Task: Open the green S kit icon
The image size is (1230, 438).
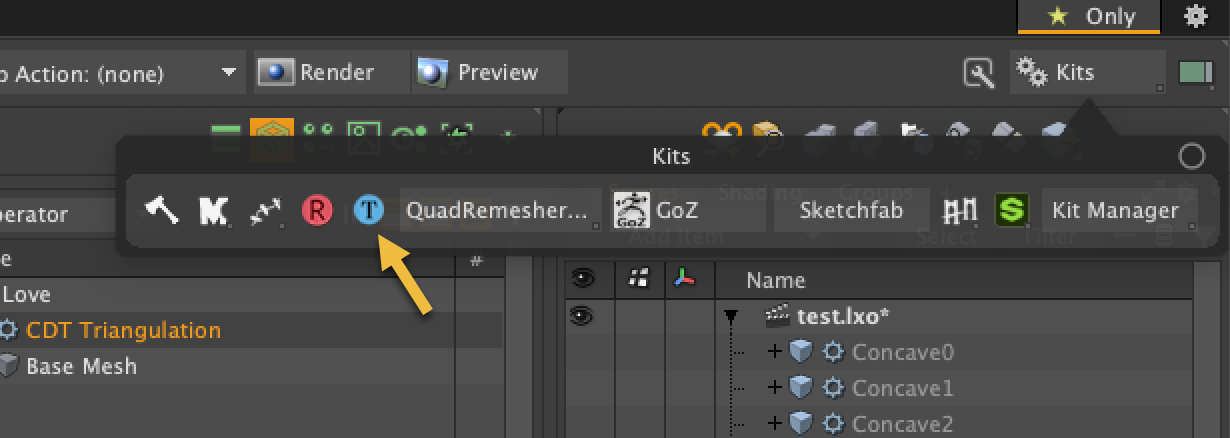Action: pos(1012,210)
